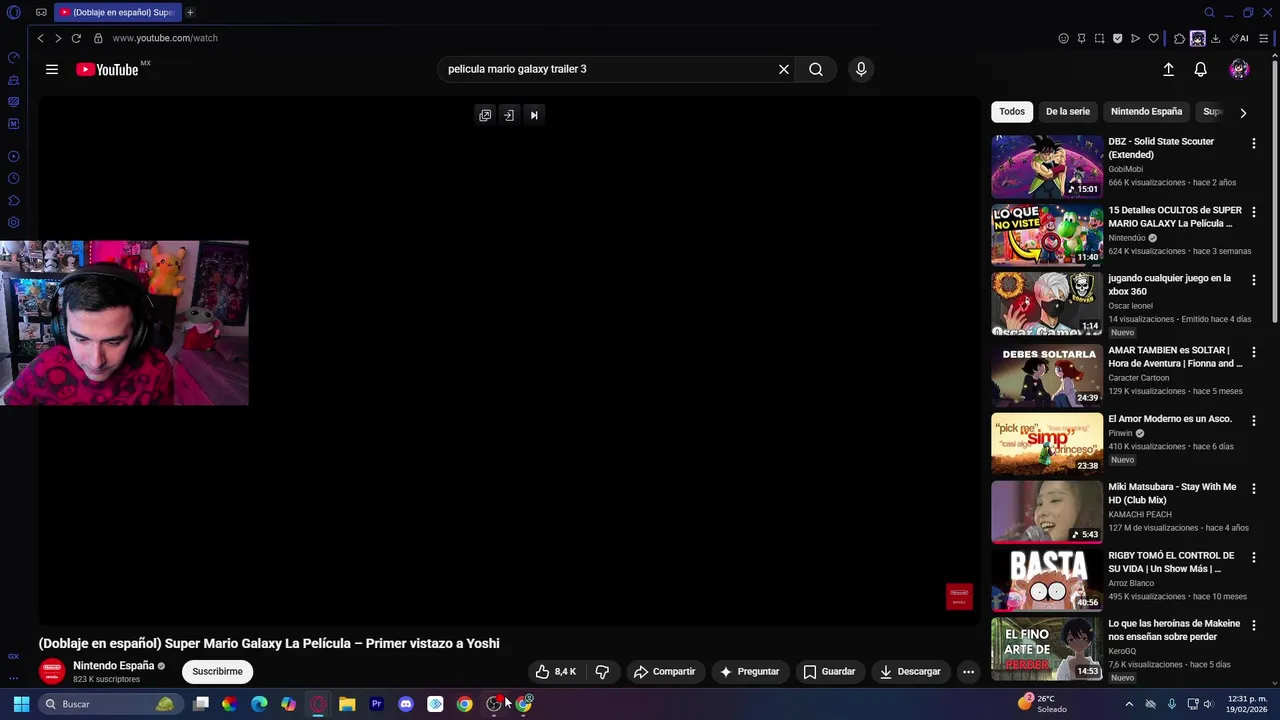Open options for El Amor Moderno video

[x=1253, y=420]
